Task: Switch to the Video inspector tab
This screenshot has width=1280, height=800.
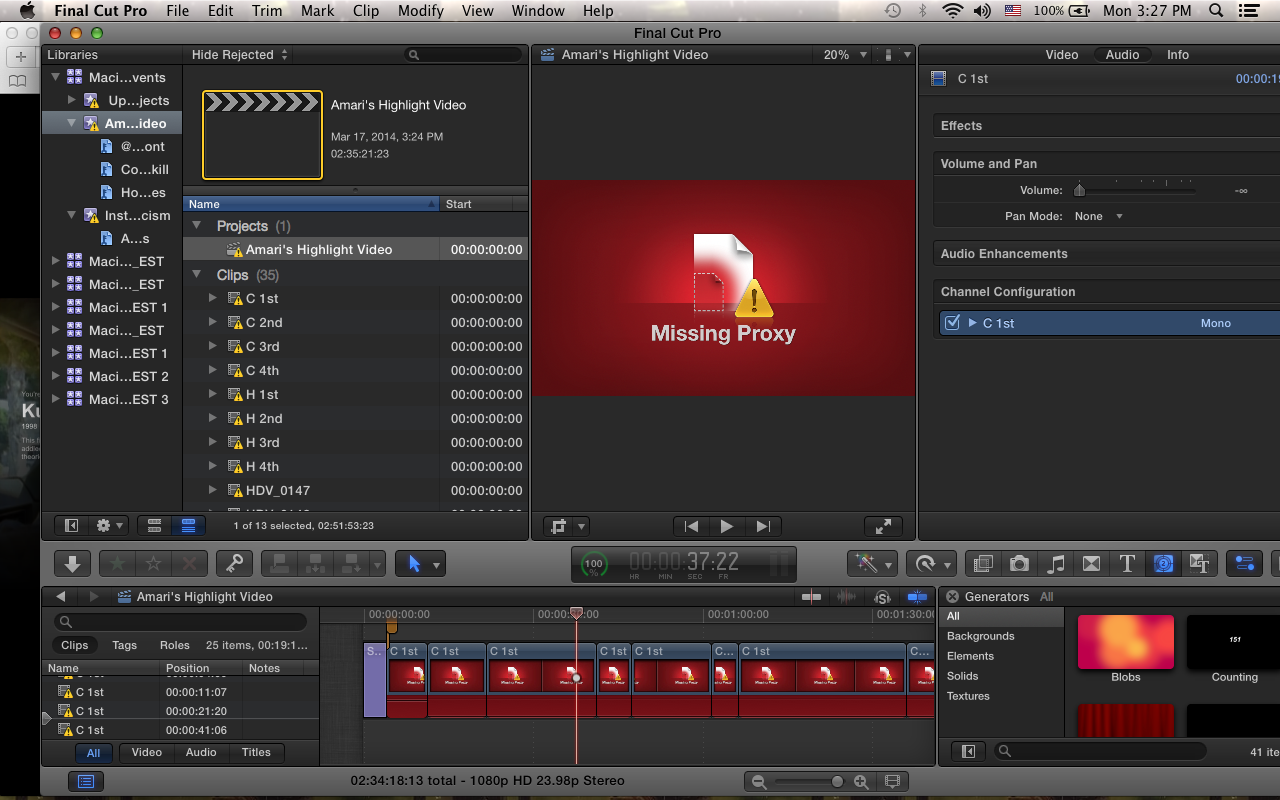Action: tap(1062, 55)
